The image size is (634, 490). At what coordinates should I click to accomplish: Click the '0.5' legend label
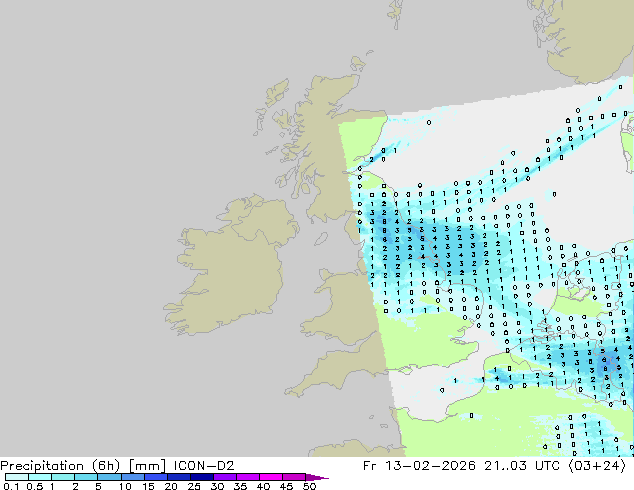click(35, 486)
